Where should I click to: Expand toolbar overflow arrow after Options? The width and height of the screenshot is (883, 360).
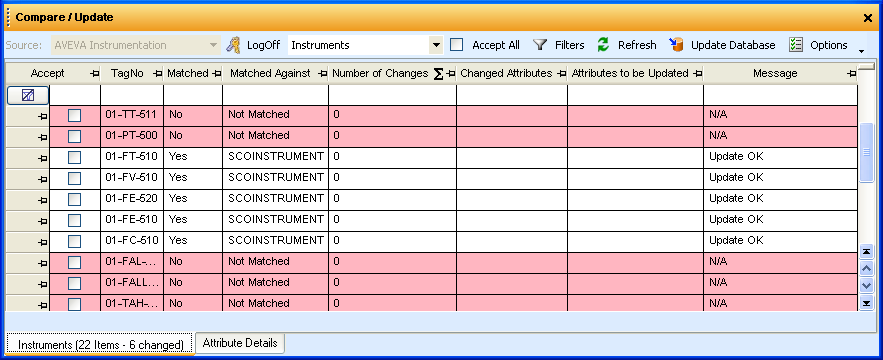[x=862, y=51]
